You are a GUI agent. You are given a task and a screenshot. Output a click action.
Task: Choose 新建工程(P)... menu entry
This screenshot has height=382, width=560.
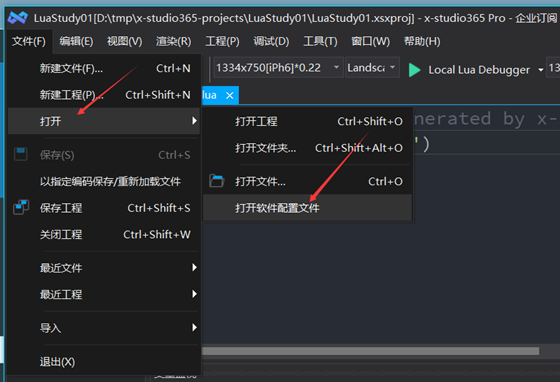click(x=104, y=95)
